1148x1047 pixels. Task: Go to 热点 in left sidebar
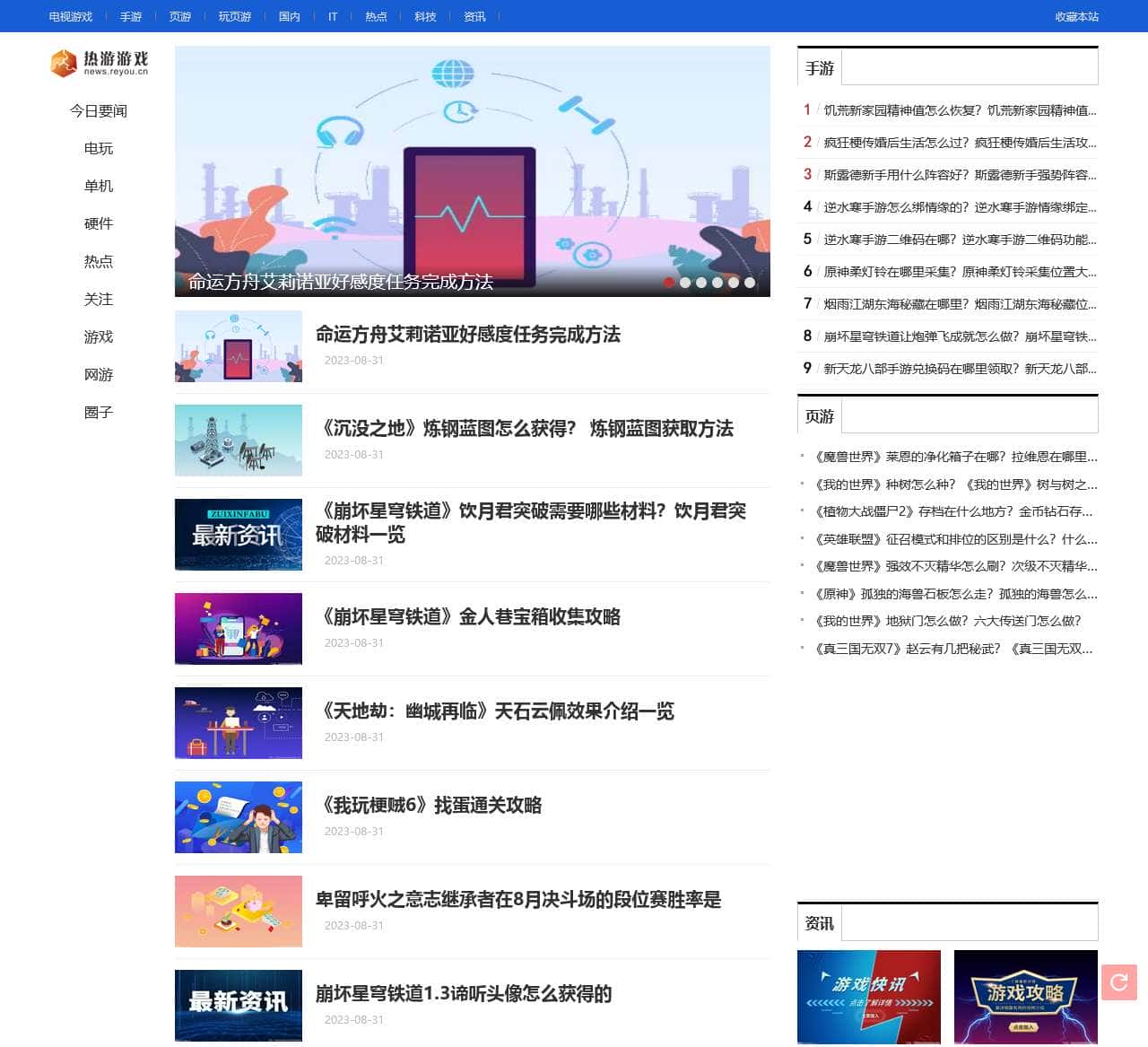pos(99,262)
